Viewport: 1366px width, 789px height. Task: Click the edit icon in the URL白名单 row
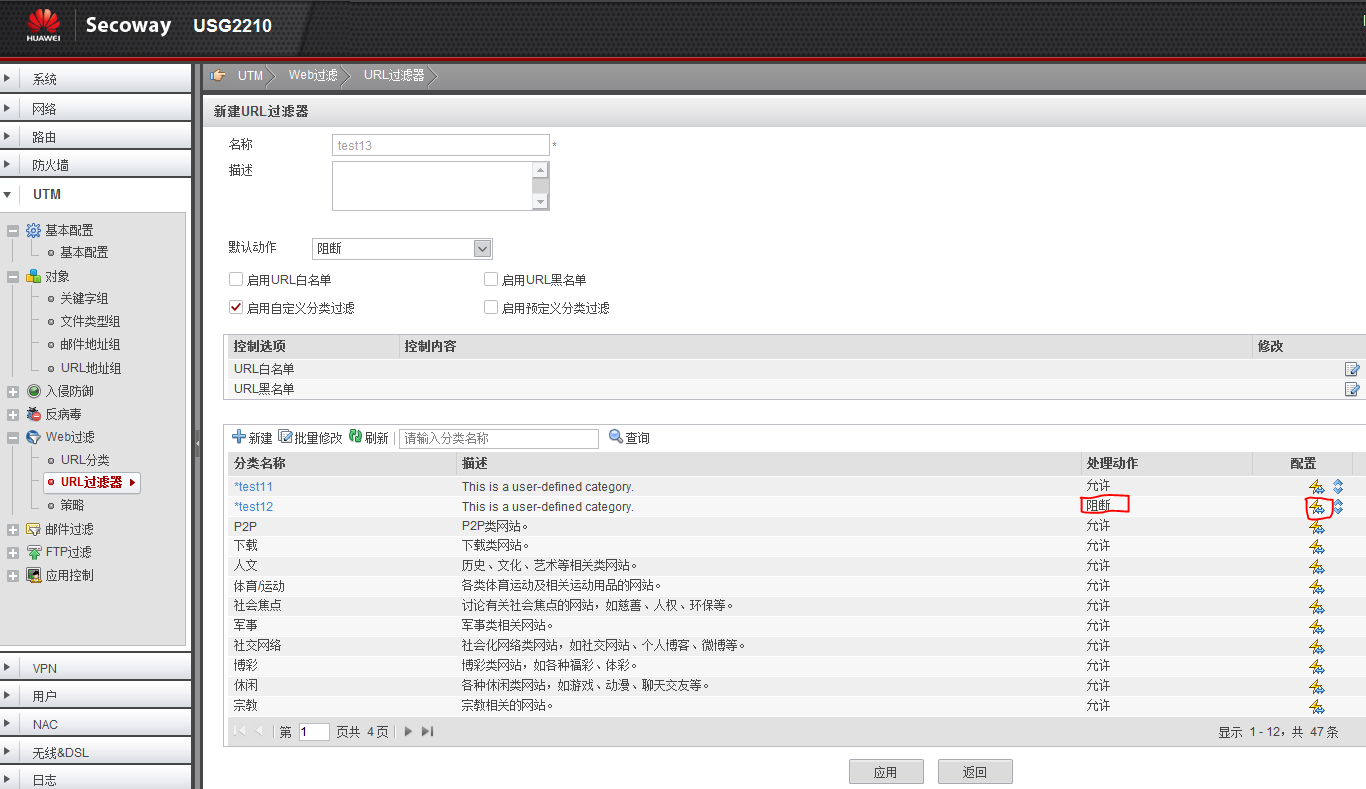pyautogui.click(x=1352, y=369)
